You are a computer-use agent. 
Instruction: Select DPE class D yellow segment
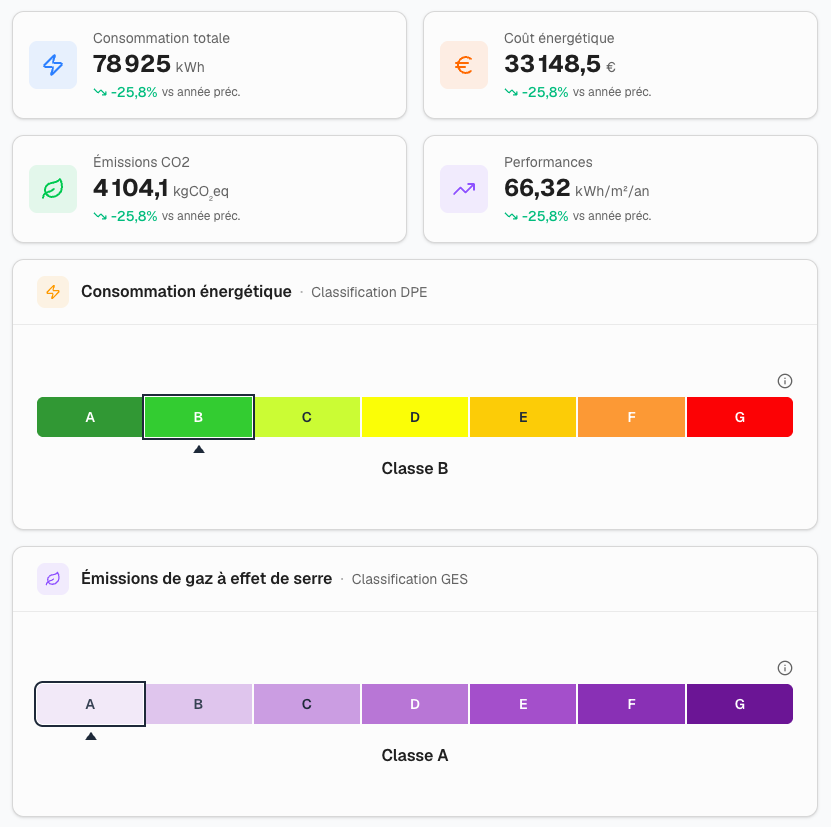coord(415,417)
